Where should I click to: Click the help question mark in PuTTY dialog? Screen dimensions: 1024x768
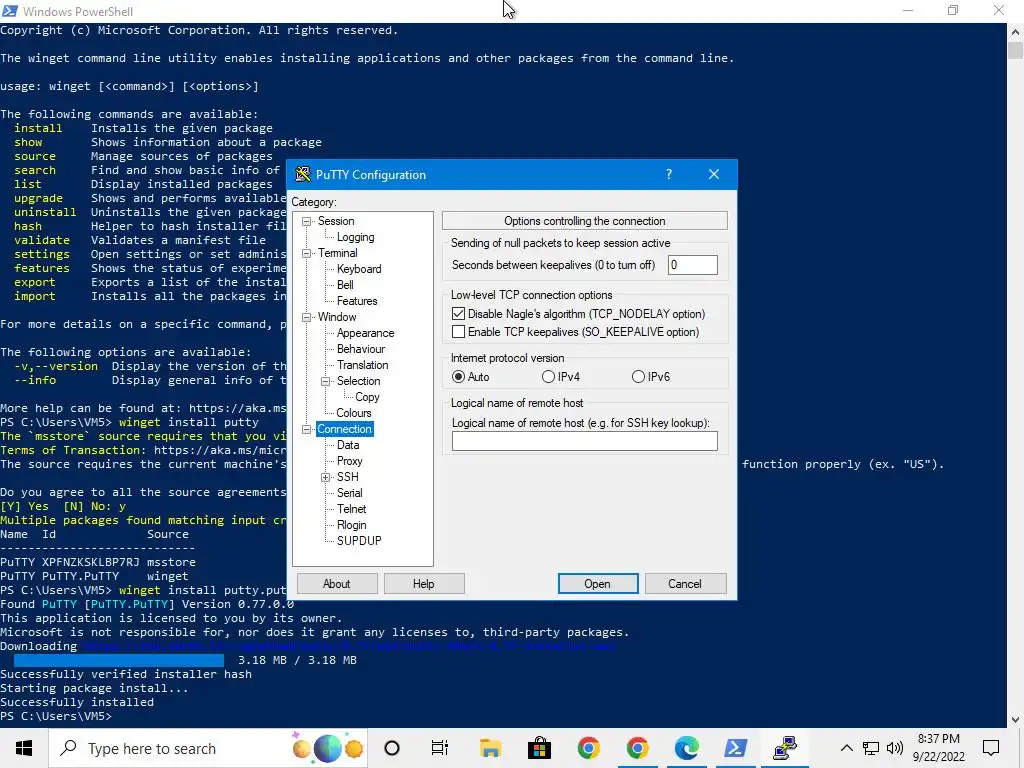point(669,174)
